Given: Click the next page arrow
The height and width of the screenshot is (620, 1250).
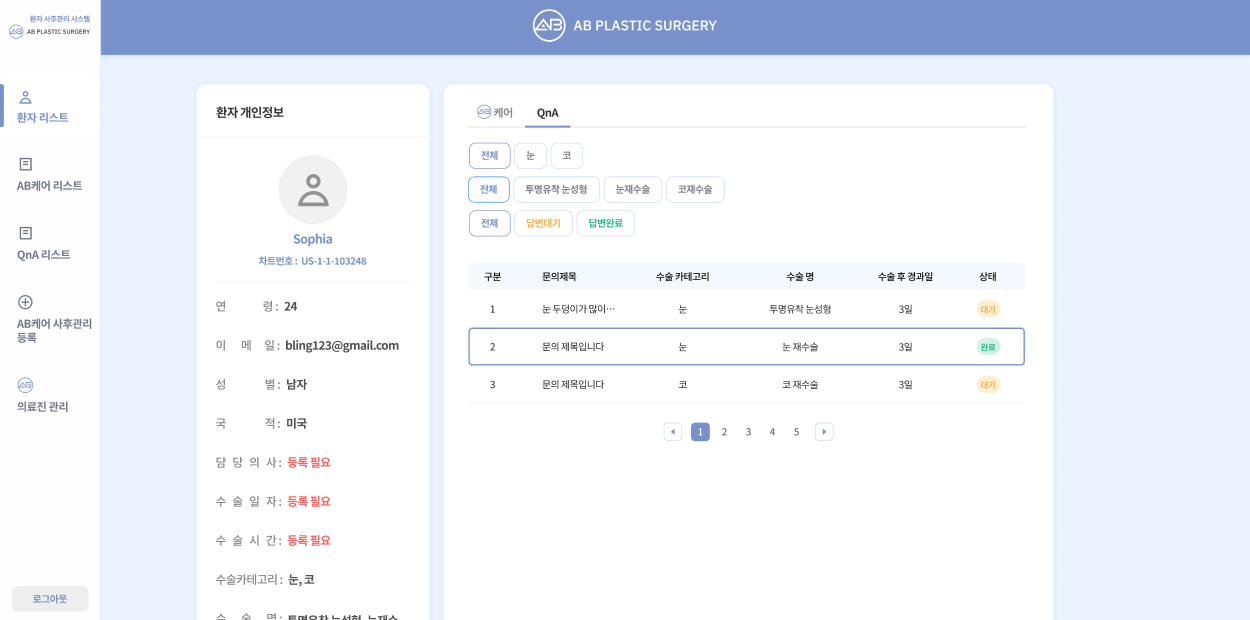Looking at the screenshot, I should pyautogui.click(x=824, y=431).
